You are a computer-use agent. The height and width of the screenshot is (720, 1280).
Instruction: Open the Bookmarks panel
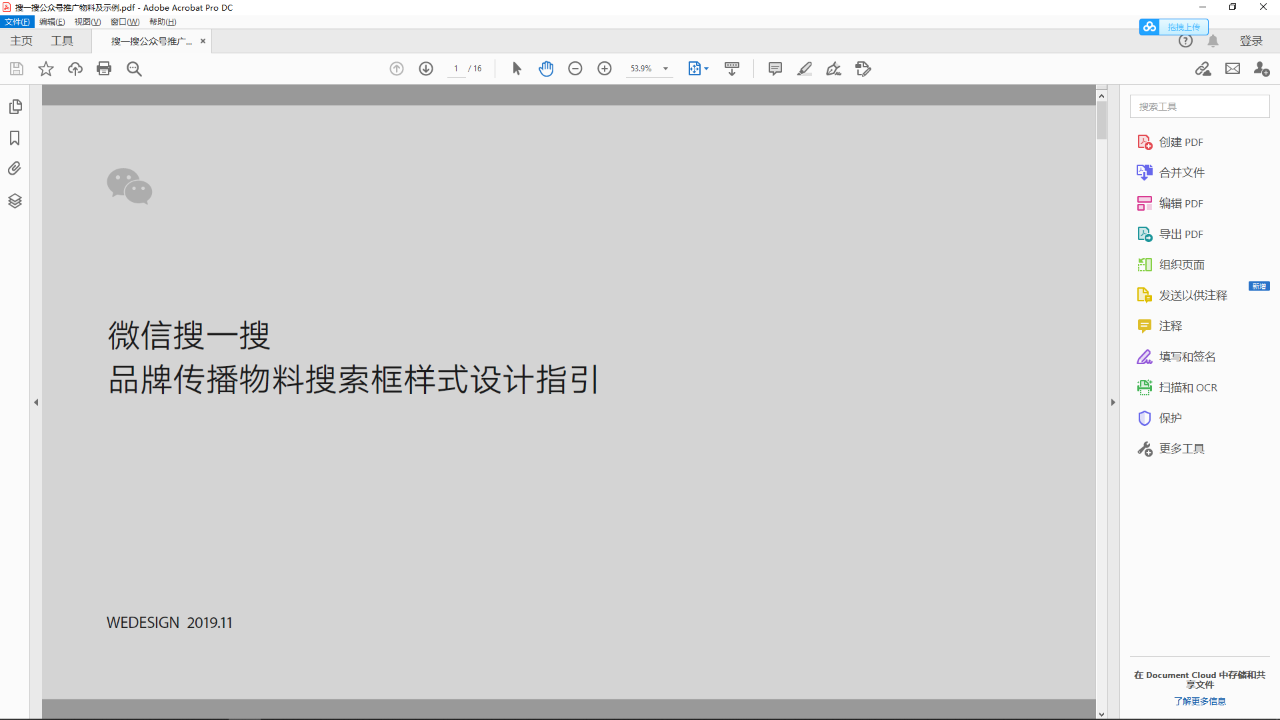pos(15,138)
